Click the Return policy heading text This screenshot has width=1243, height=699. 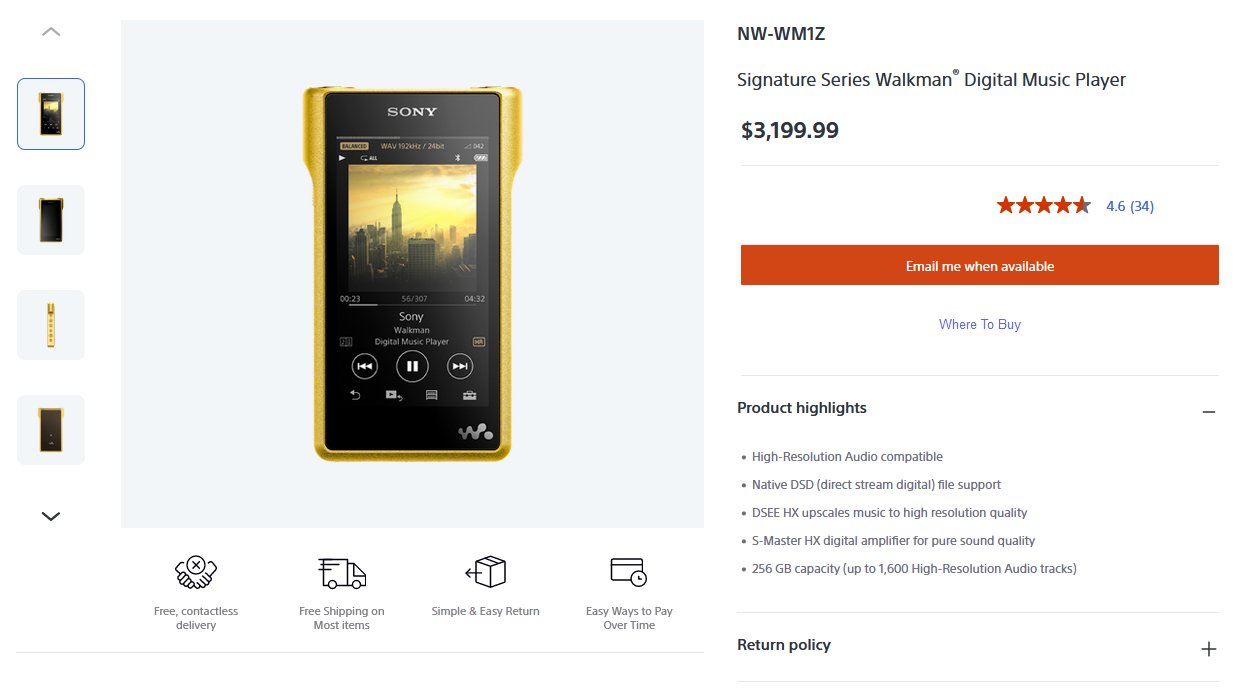[x=784, y=645]
